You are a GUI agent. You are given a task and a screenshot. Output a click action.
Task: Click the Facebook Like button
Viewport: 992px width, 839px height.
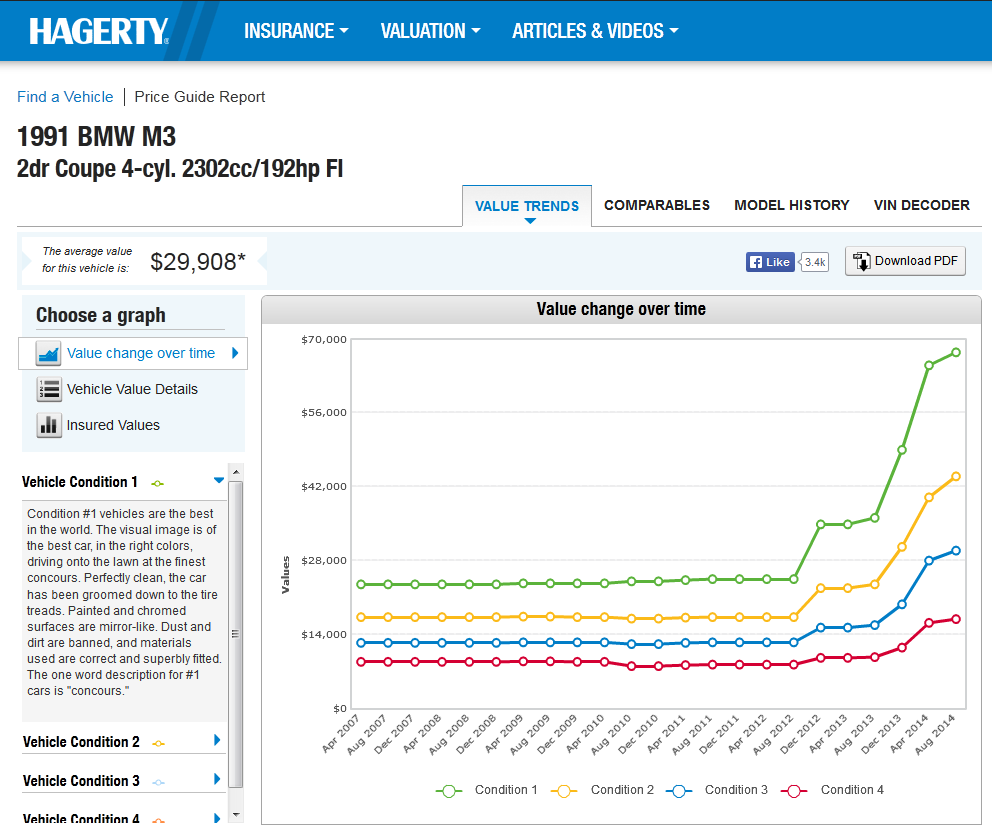click(770, 262)
